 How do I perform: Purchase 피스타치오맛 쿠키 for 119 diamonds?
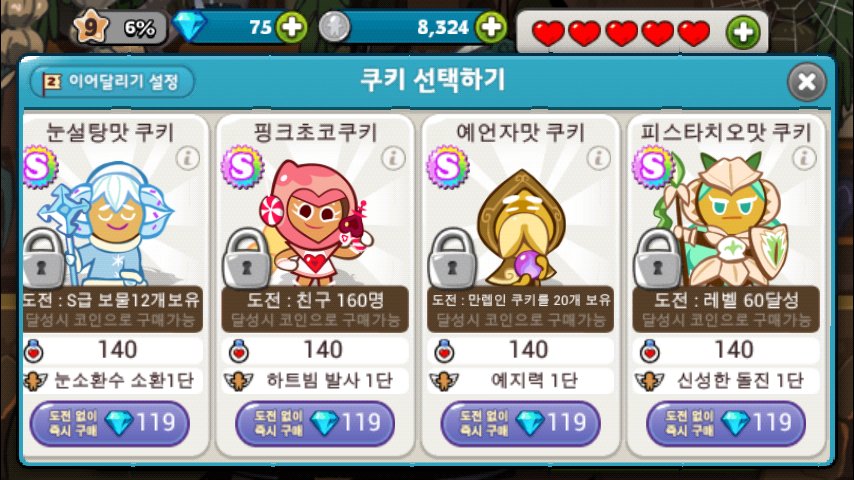click(x=725, y=423)
